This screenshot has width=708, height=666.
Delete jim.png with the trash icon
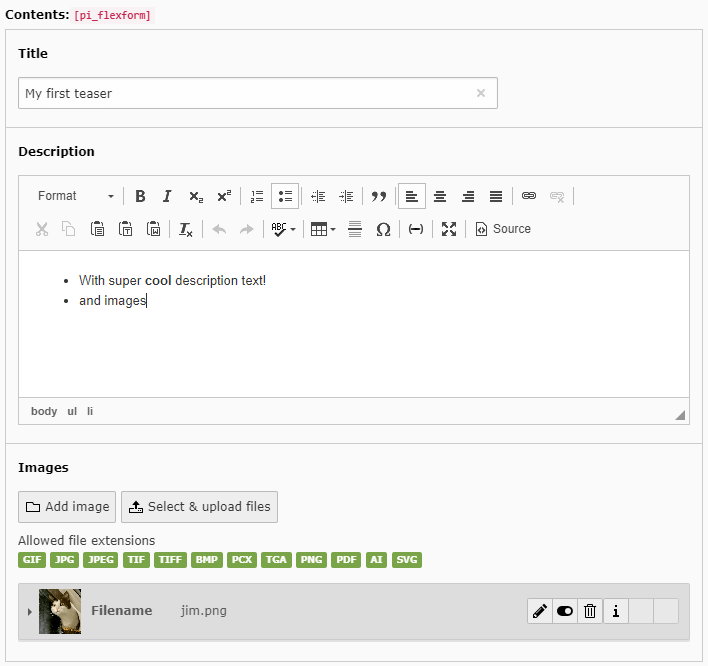tap(590, 611)
